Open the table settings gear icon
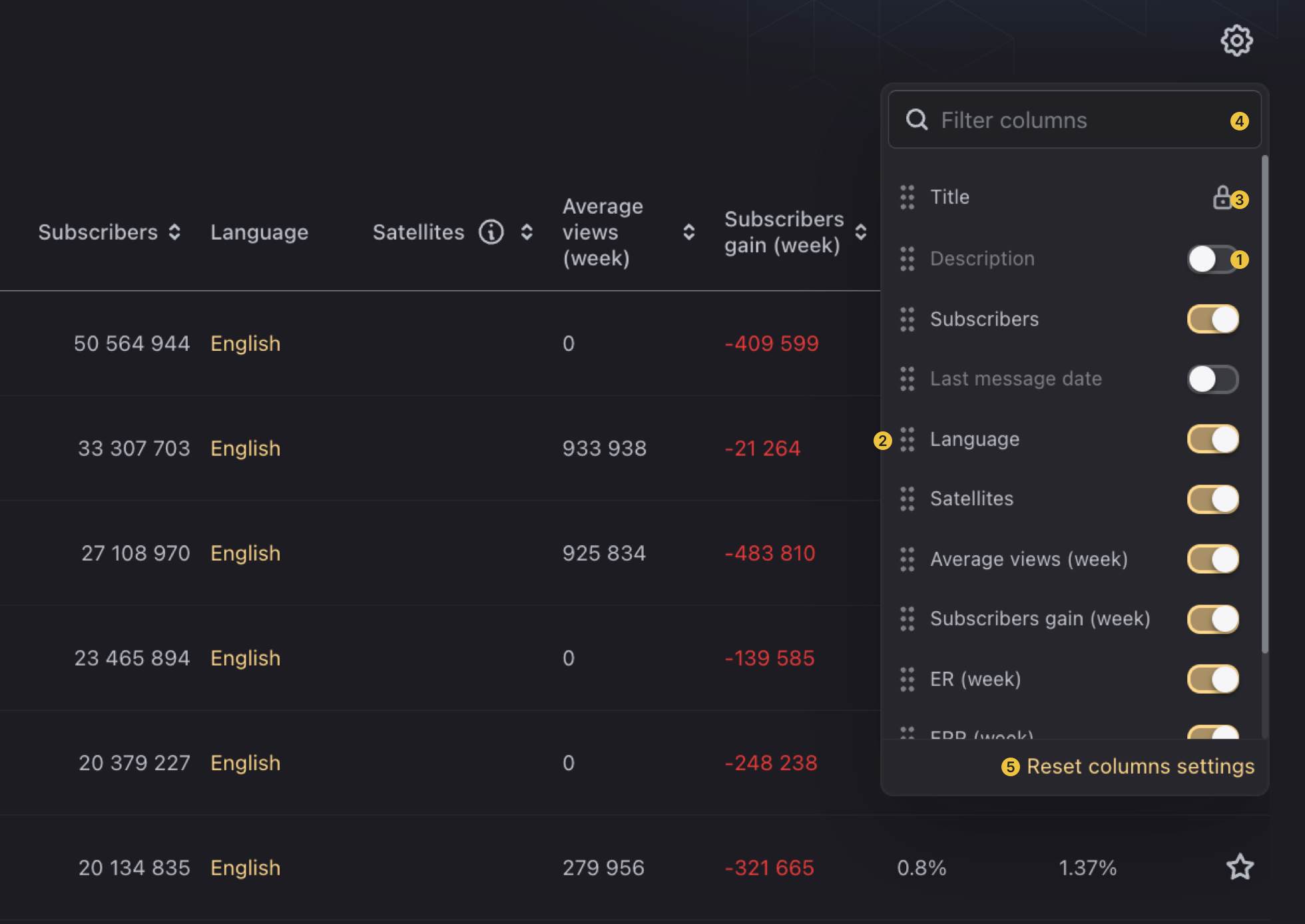This screenshot has height=924, width=1305. (x=1236, y=41)
